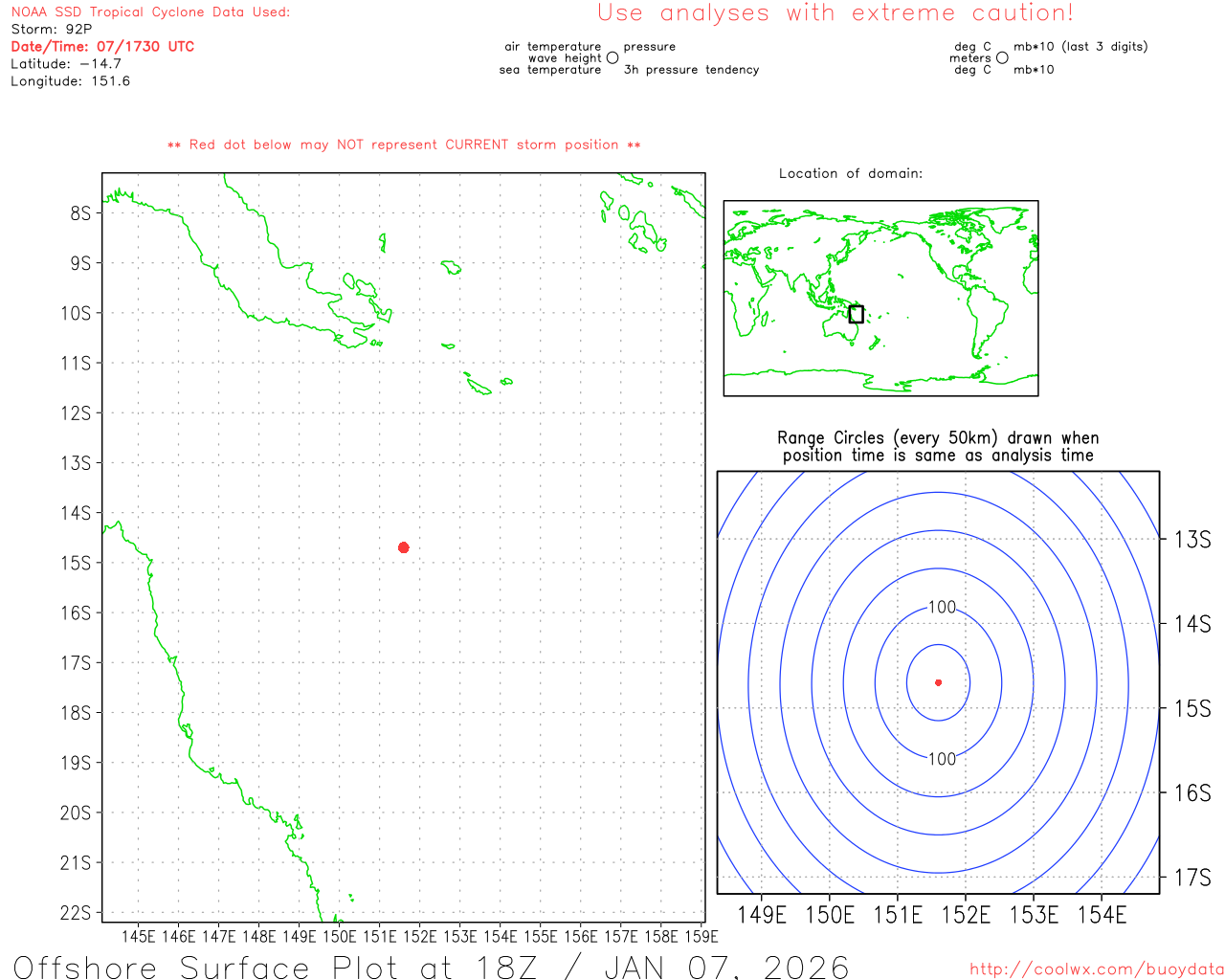The image size is (1225, 980).
Task: Click the 154E label on range circles plot
Action: (x=1102, y=915)
